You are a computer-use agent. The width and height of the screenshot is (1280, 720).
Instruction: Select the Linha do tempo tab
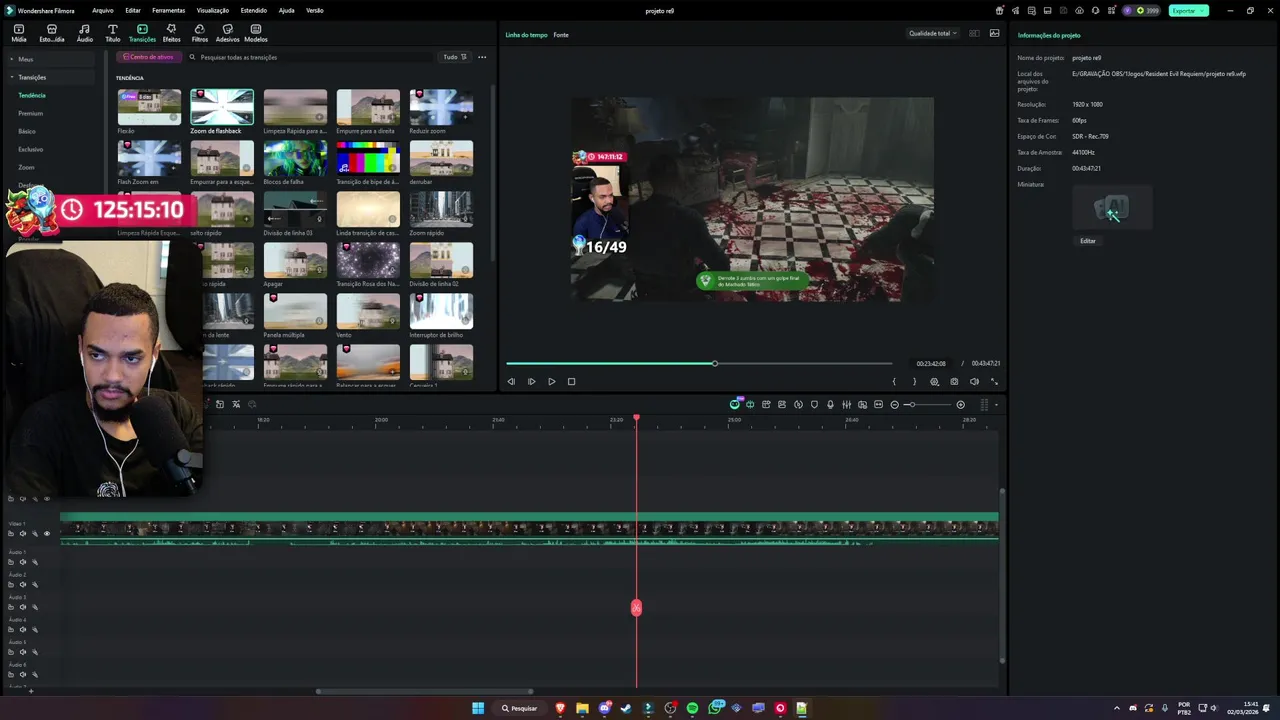pyautogui.click(x=526, y=35)
